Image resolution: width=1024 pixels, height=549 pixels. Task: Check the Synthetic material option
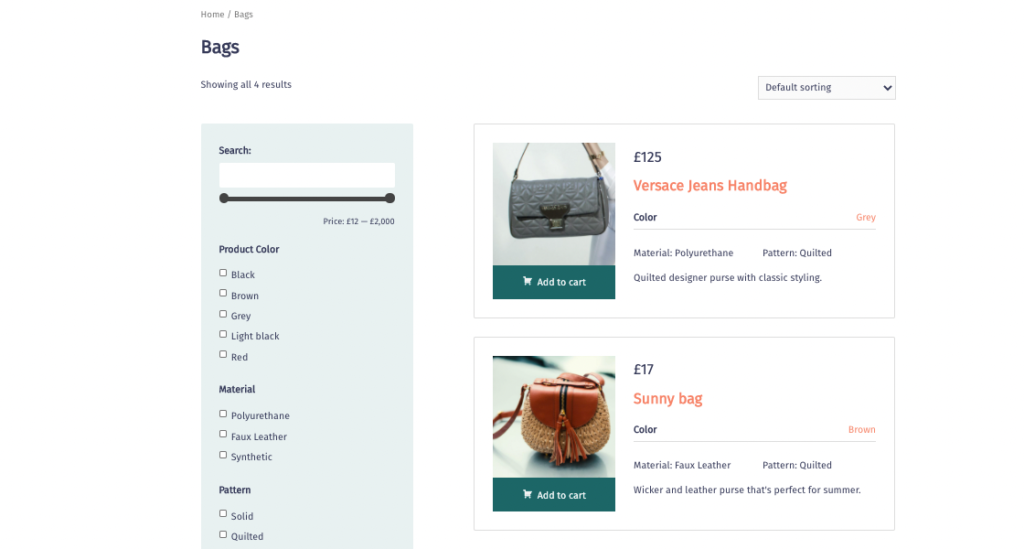(223, 455)
